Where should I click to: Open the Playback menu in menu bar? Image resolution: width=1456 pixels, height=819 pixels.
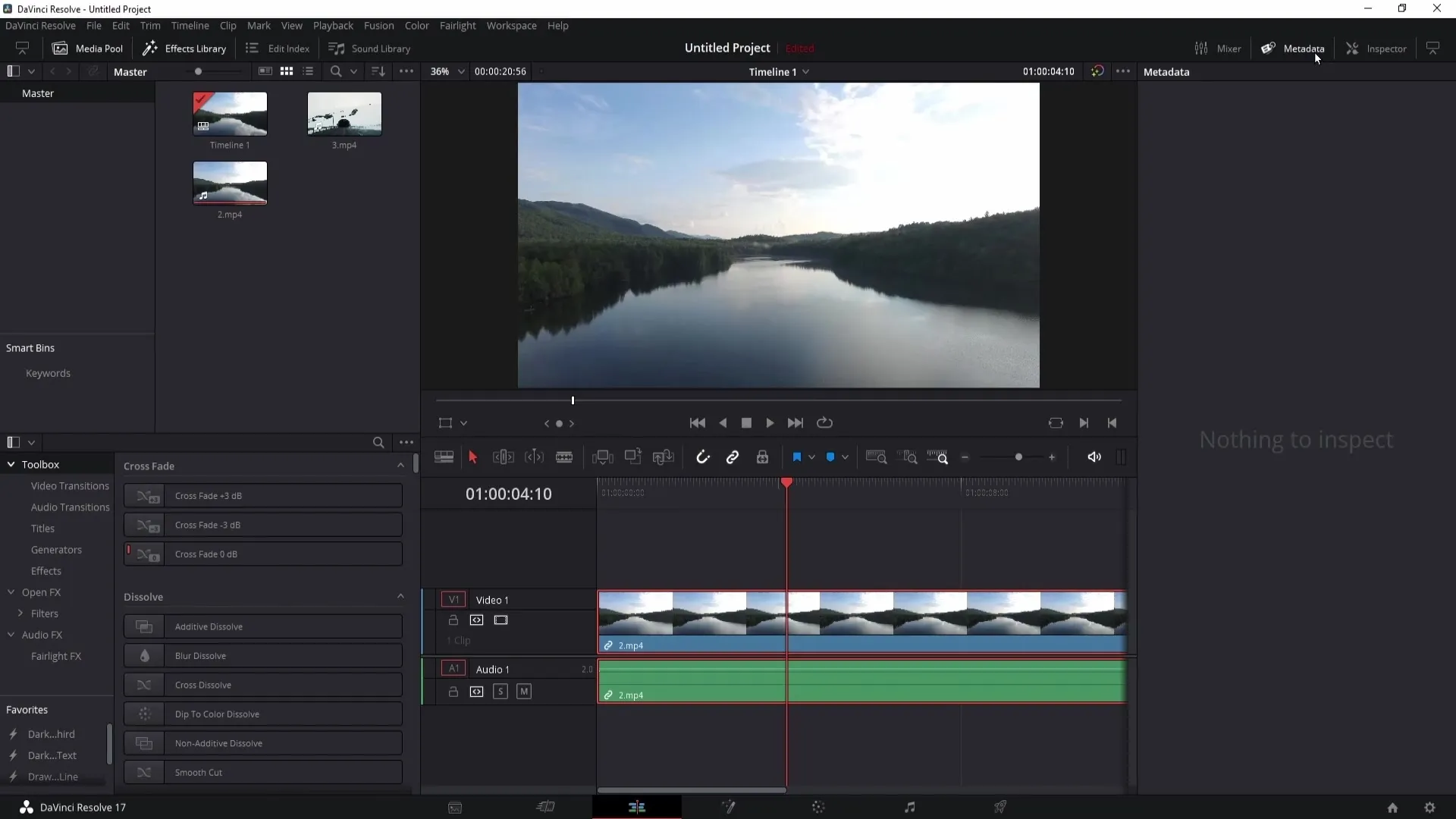(x=333, y=25)
